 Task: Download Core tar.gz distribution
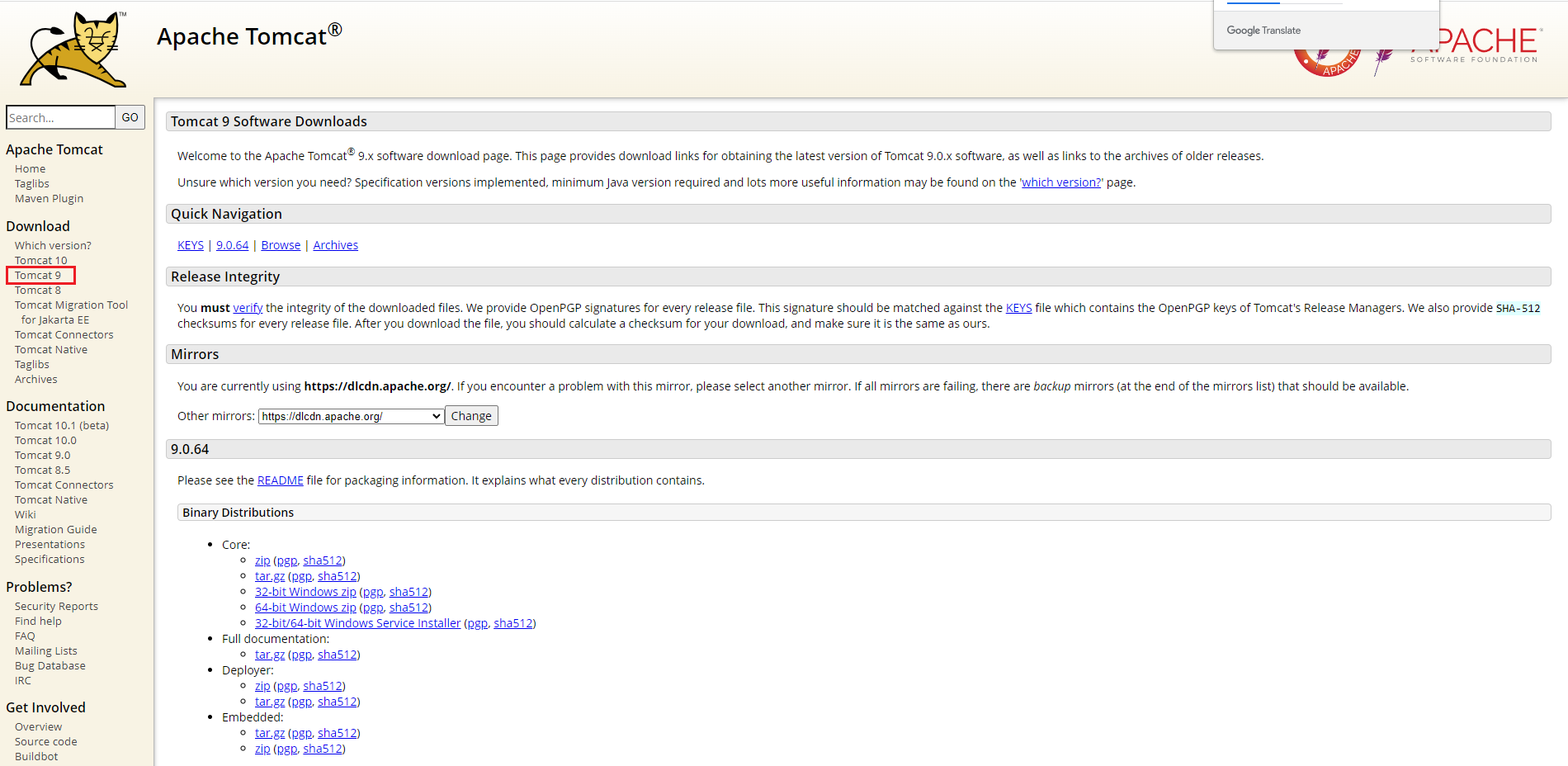270,576
